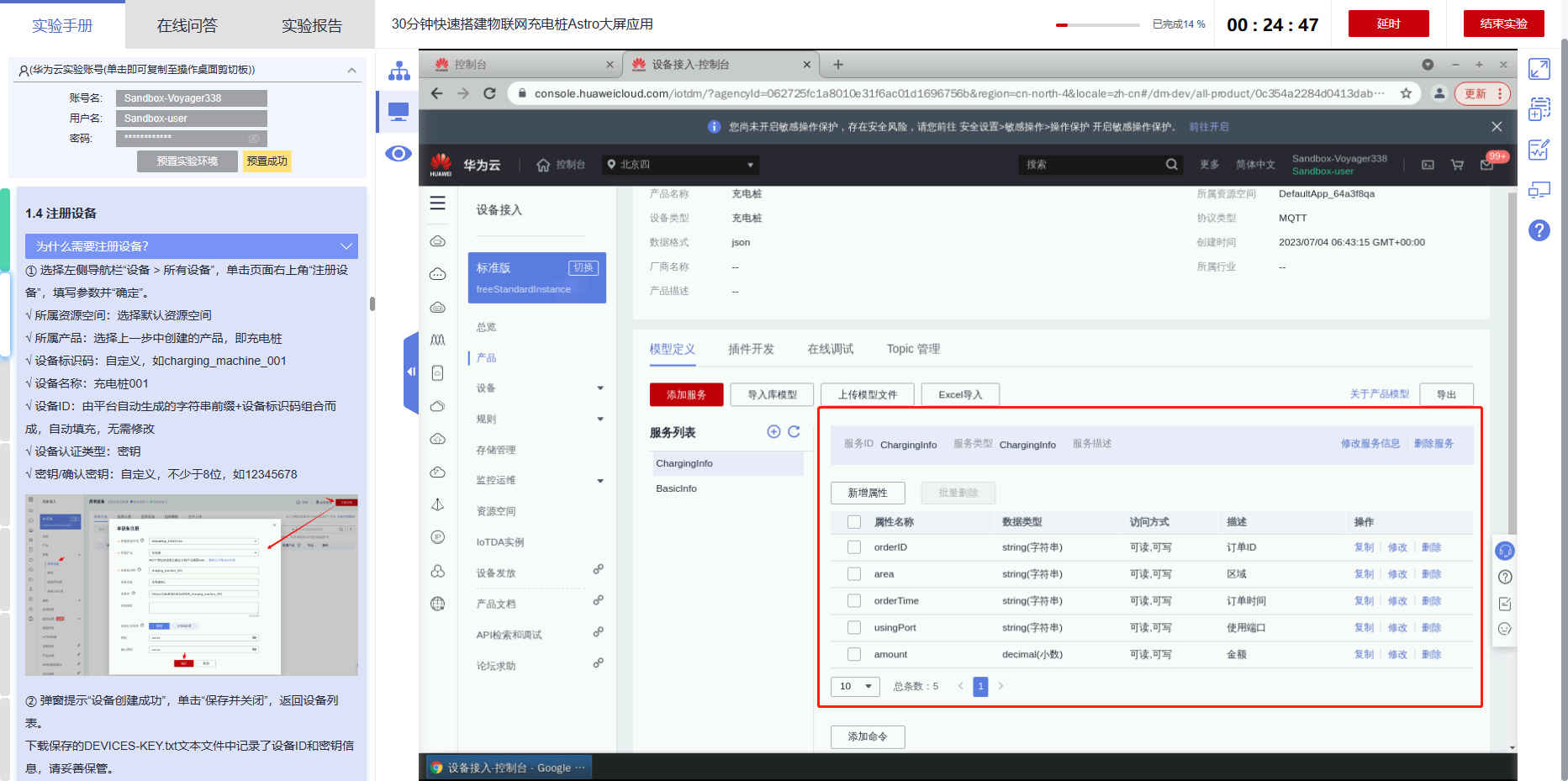Go back in browser history

(x=436, y=93)
